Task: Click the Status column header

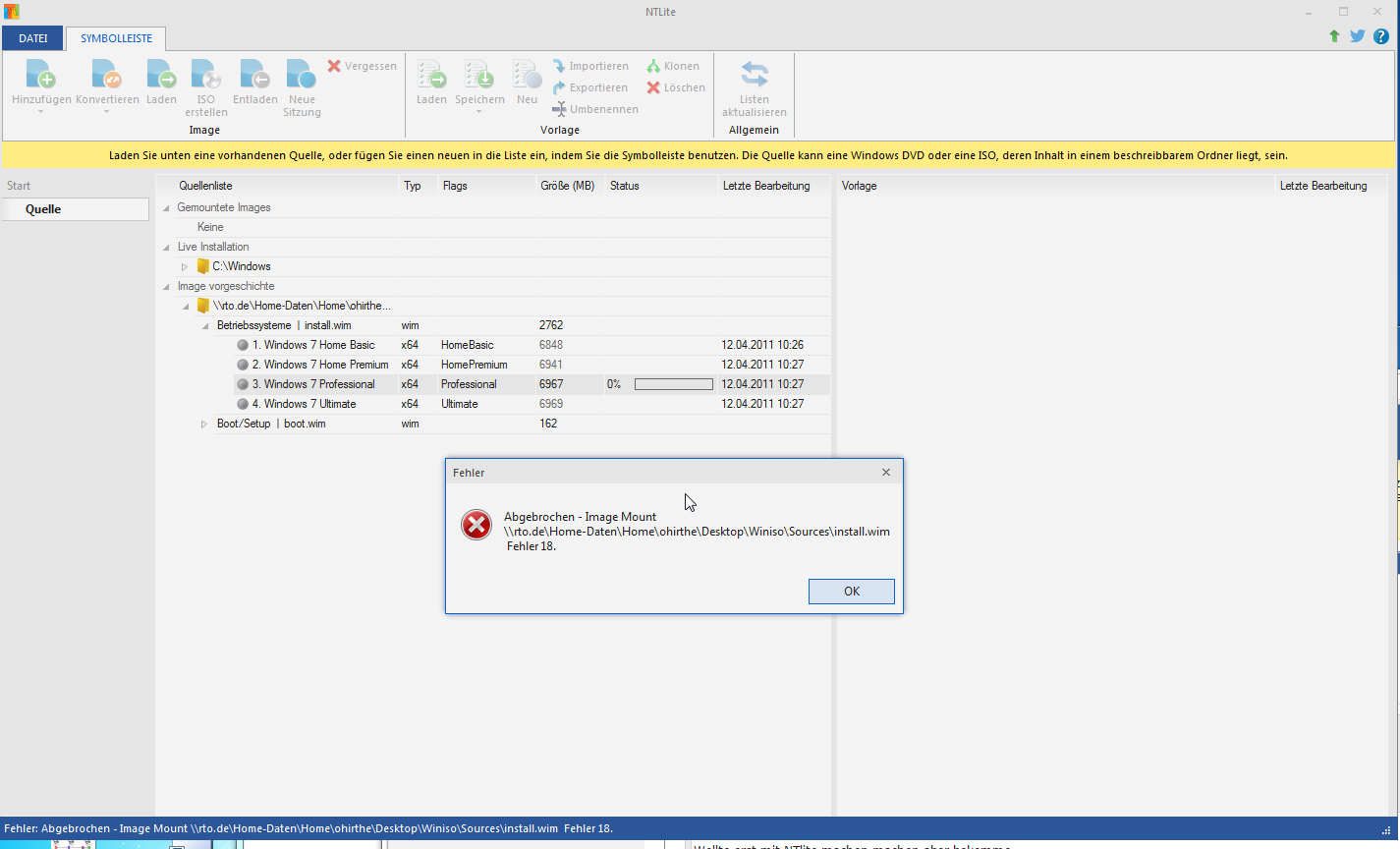Action: coord(661,186)
